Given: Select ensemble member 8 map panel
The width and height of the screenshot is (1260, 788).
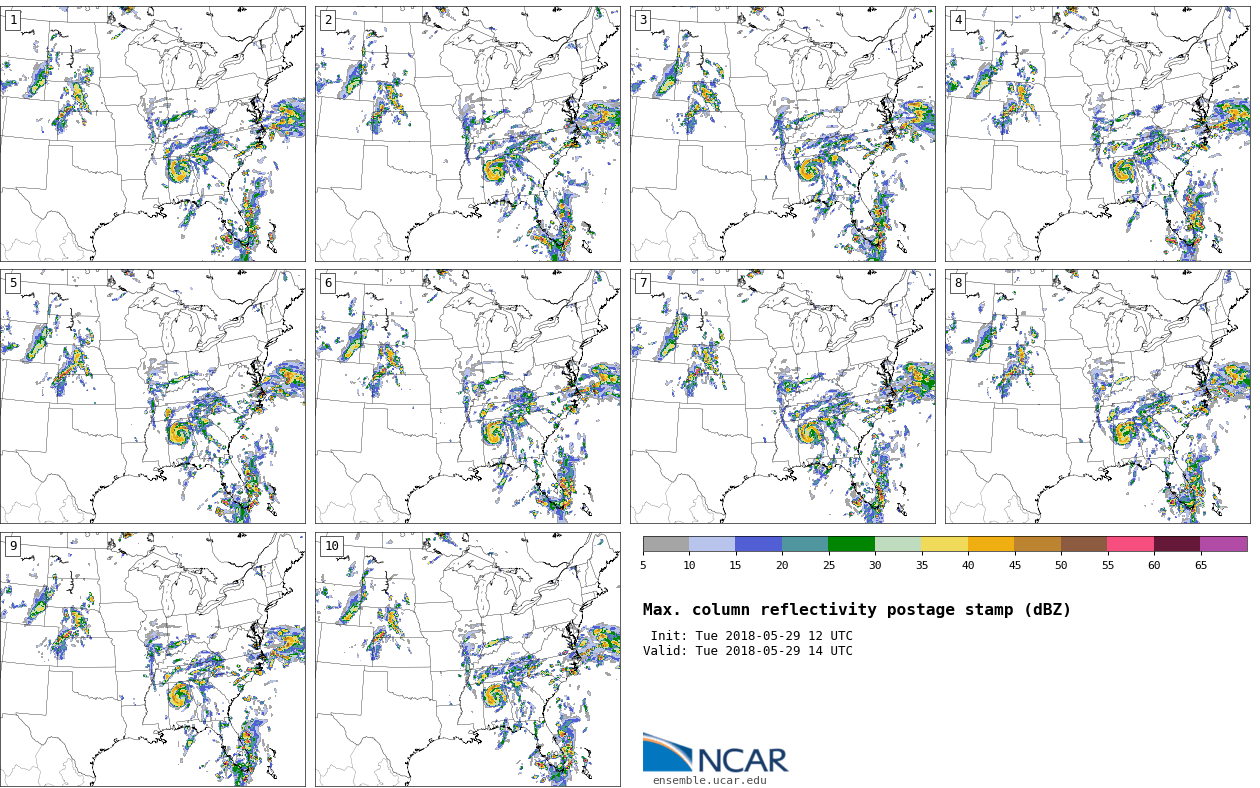Looking at the screenshot, I should (1097, 396).
